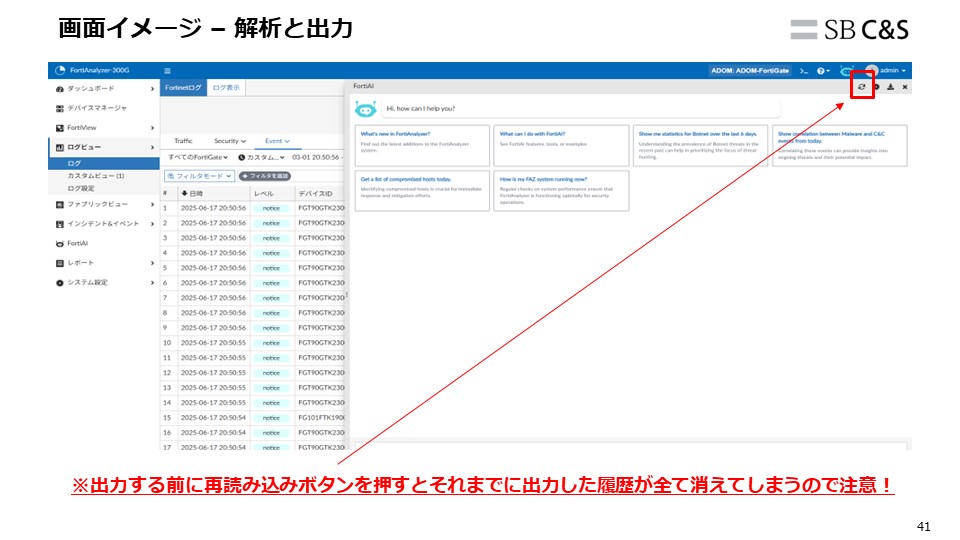Expand the Security log type dropdown

tap(229, 141)
